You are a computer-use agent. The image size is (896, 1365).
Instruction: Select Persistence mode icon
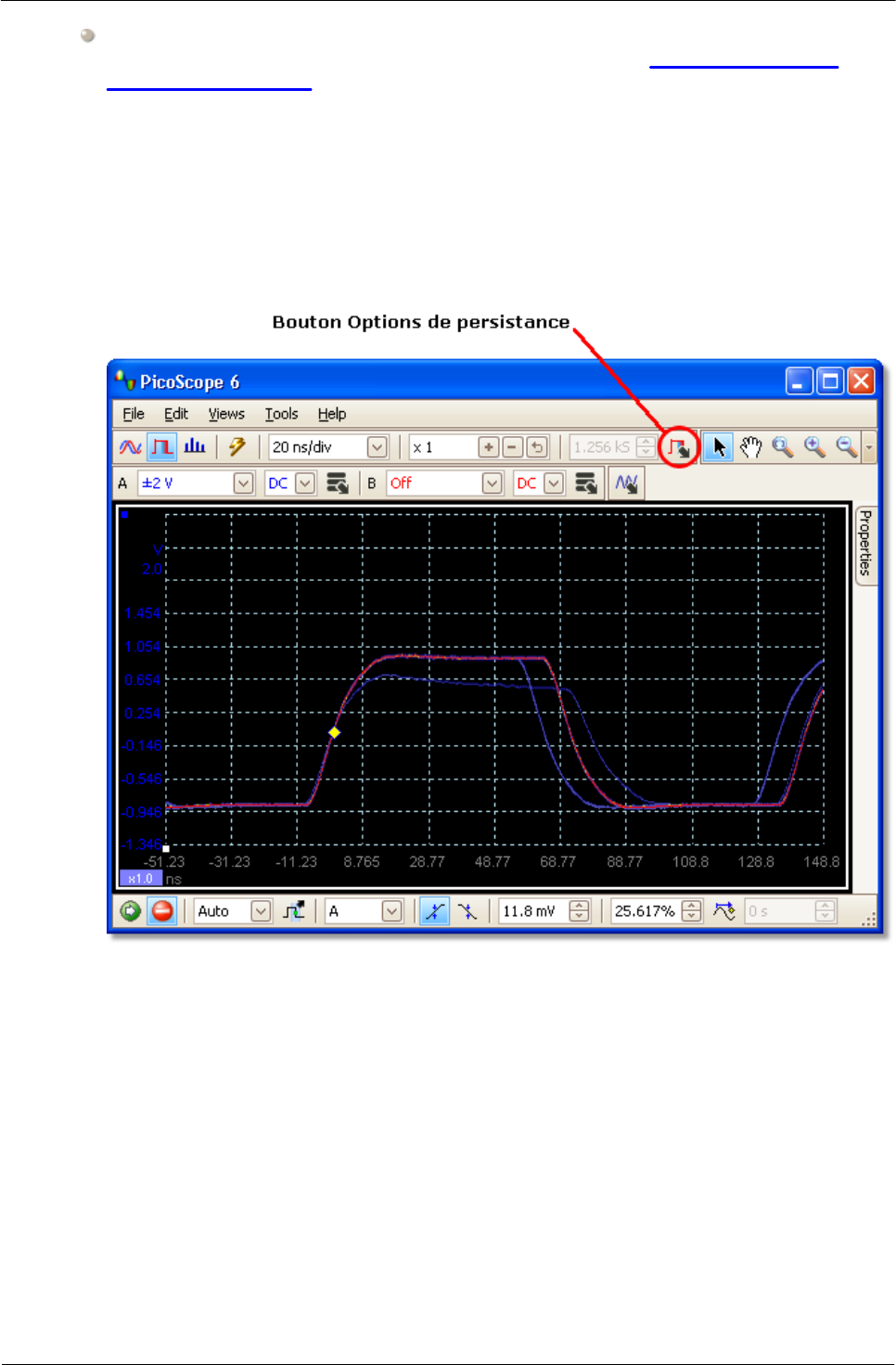click(x=162, y=447)
